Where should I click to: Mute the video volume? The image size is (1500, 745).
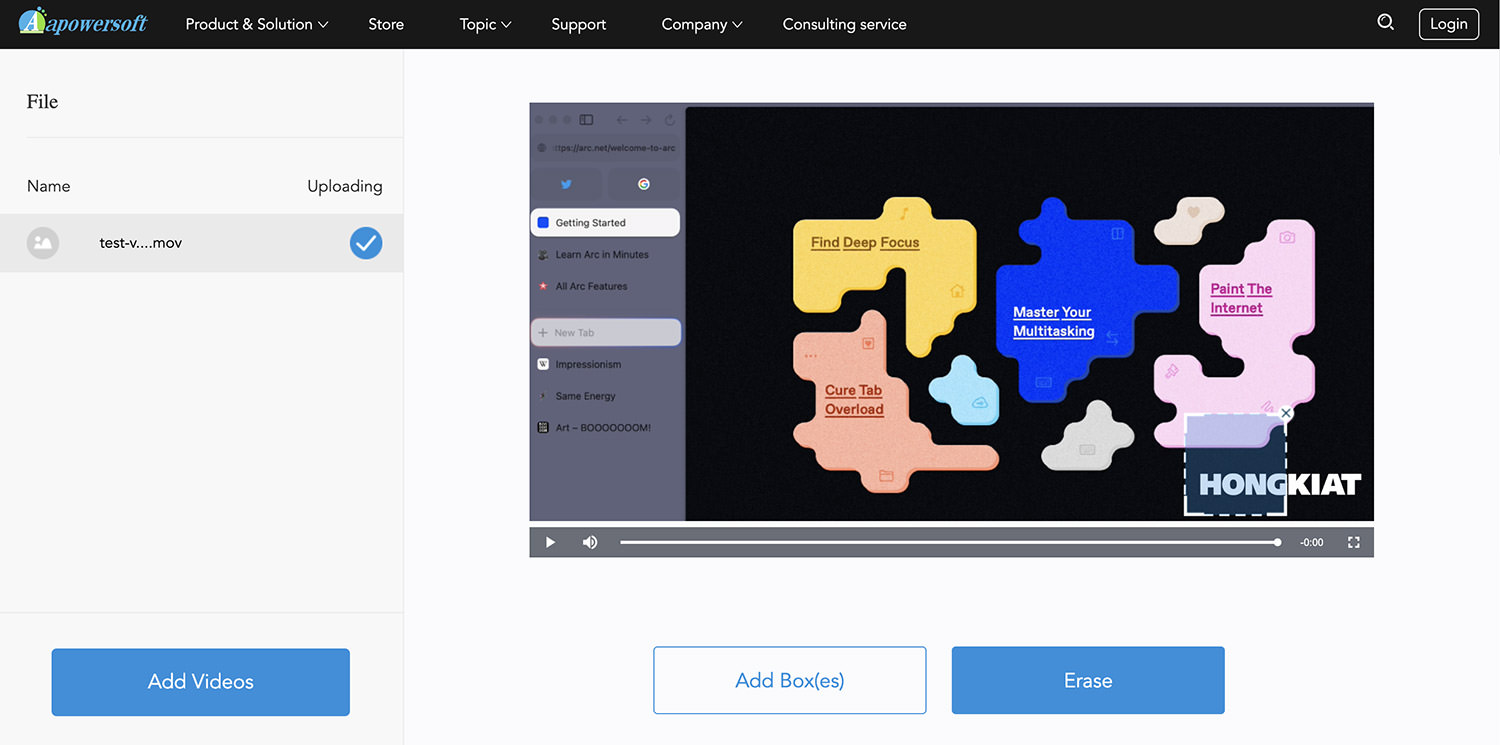point(590,542)
